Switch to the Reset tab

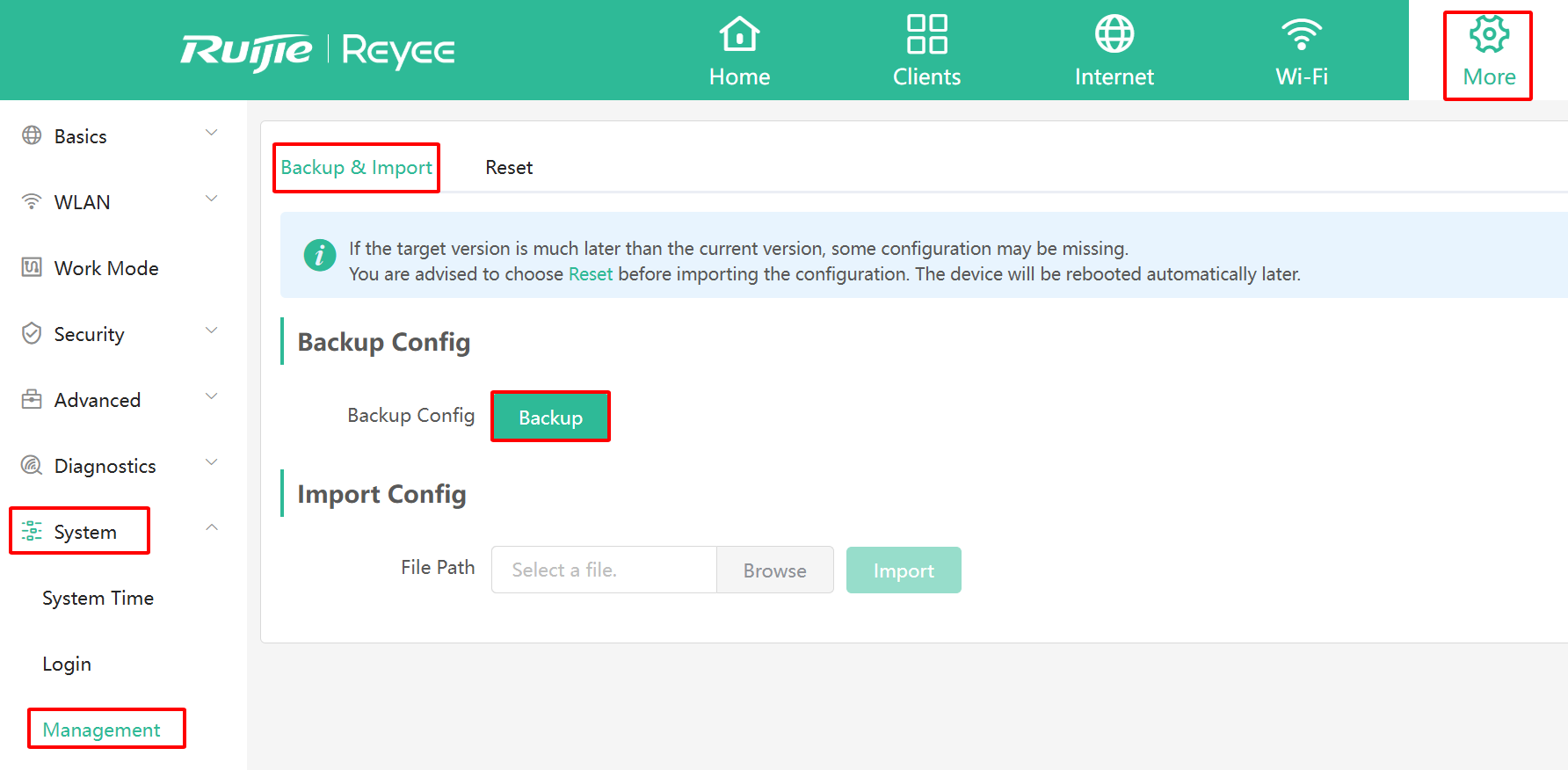point(509,167)
